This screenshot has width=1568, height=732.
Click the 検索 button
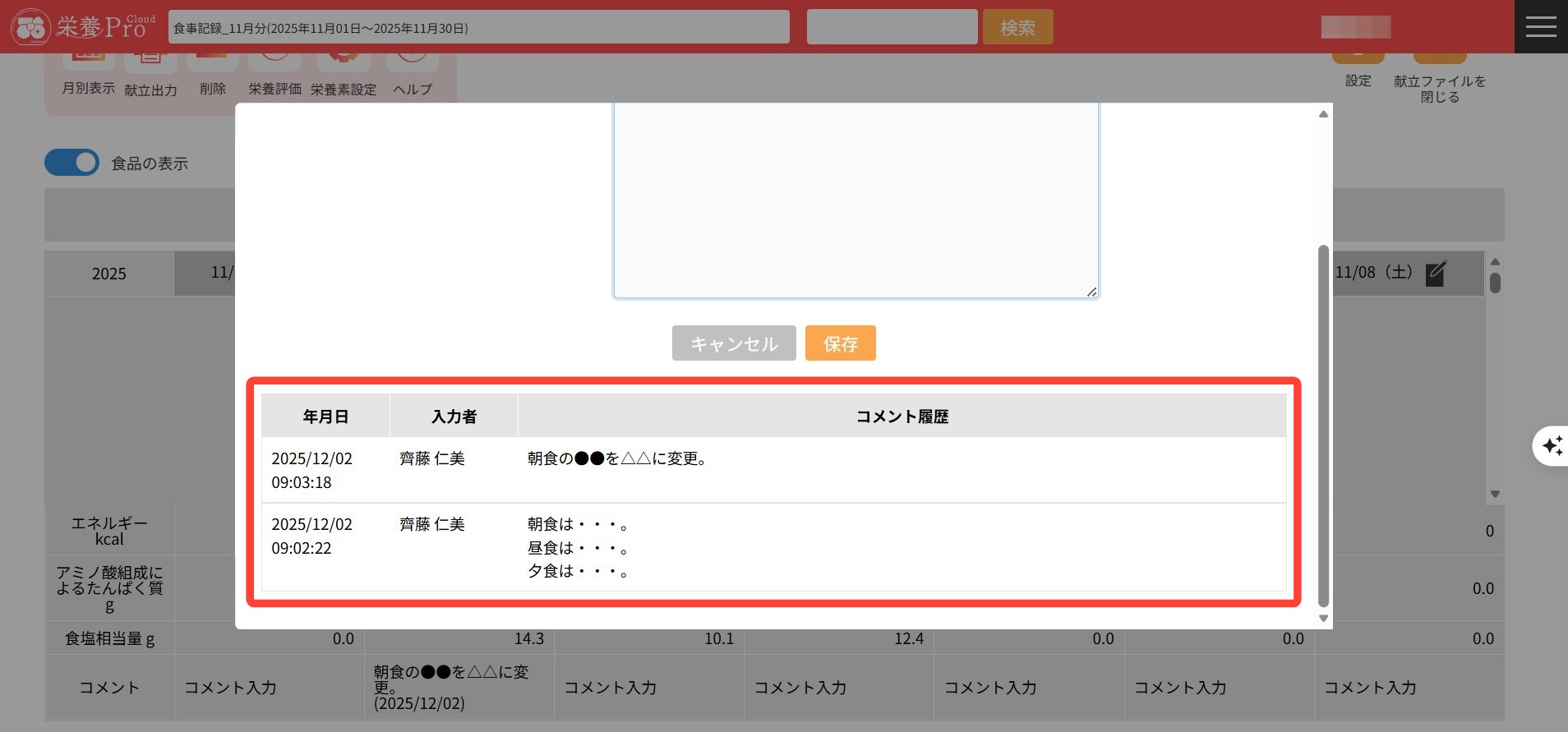(x=1017, y=27)
